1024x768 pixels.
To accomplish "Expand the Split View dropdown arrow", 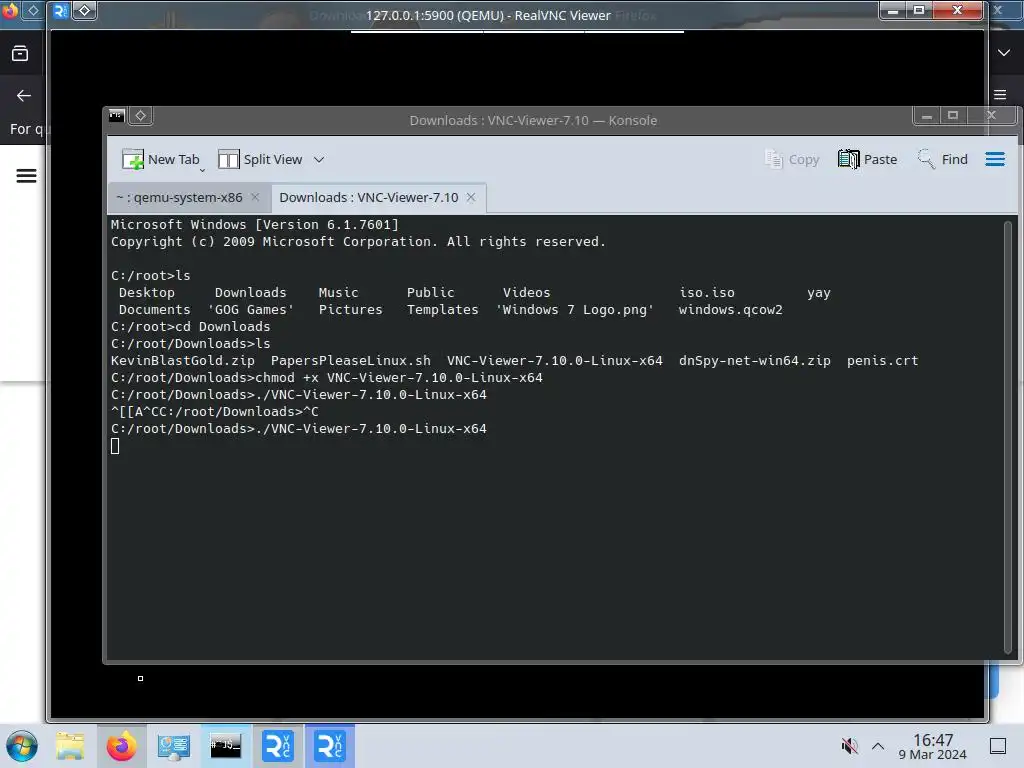I will pyautogui.click(x=319, y=159).
